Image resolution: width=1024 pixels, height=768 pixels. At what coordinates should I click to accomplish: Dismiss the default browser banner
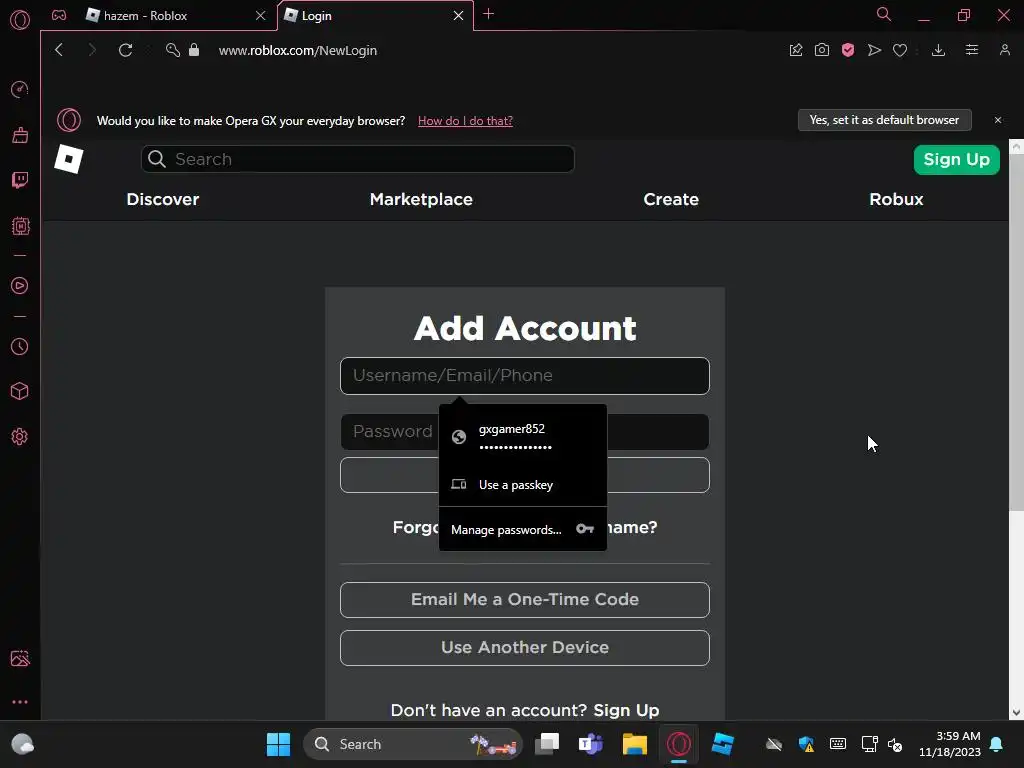(x=997, y=120)
